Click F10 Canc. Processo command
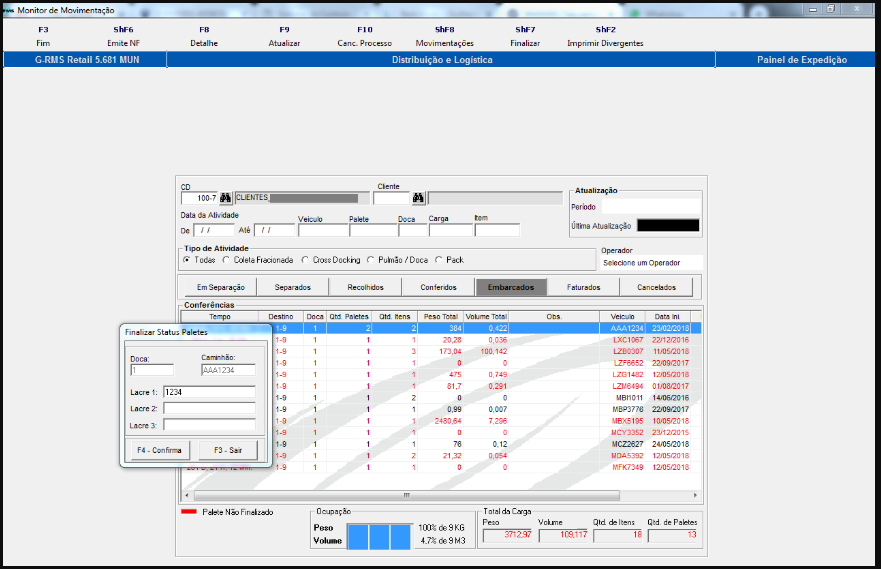 click(365, 37)
